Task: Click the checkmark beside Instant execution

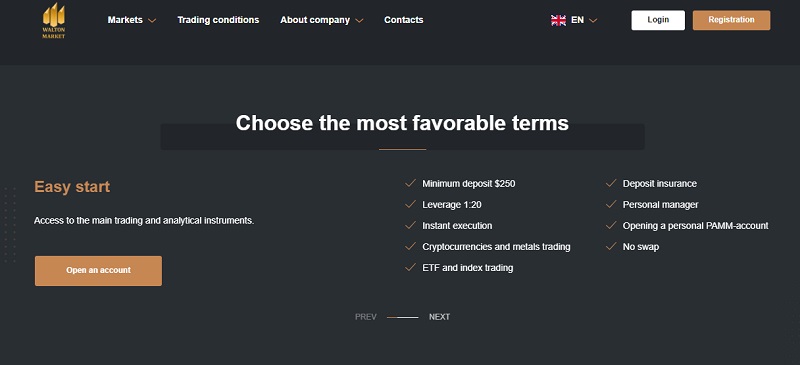Action: pos(410,225)
